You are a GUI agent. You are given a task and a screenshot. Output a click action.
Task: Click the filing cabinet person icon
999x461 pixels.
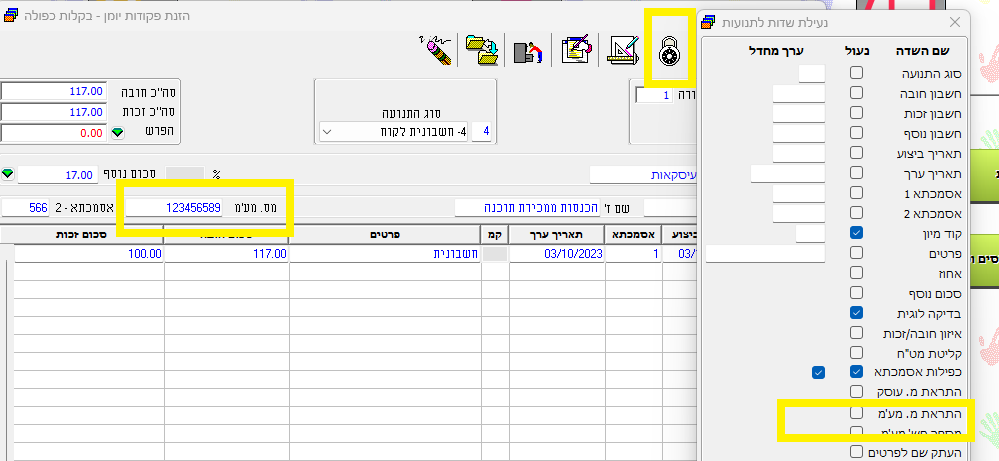coord(528,49)
